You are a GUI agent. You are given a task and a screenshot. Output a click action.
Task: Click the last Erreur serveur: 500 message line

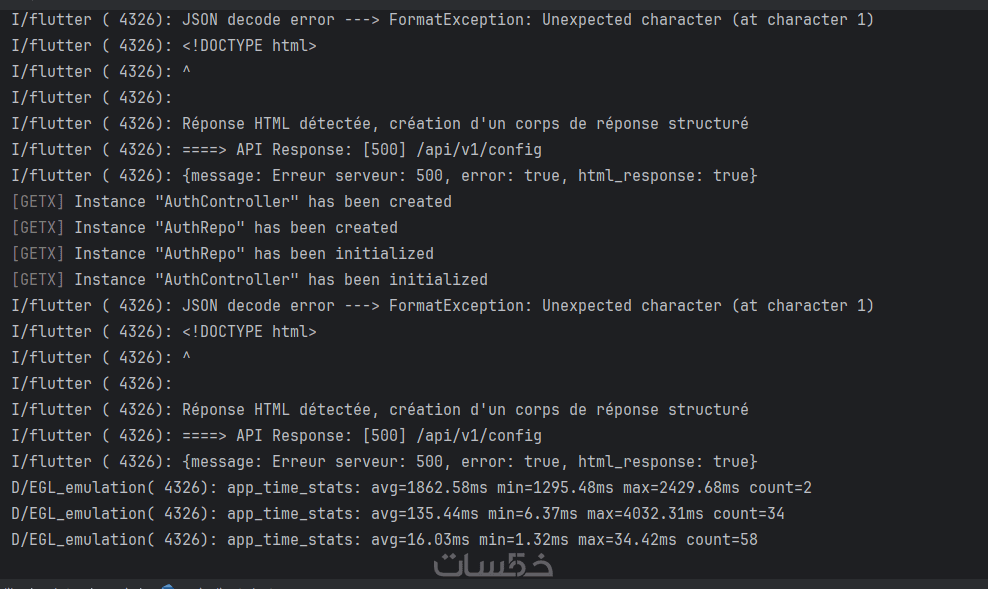point(469,462)
